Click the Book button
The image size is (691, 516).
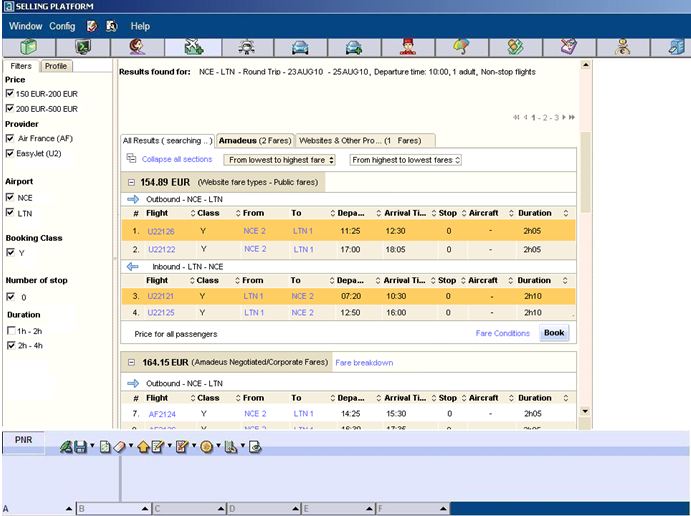[x=554, y=333]
